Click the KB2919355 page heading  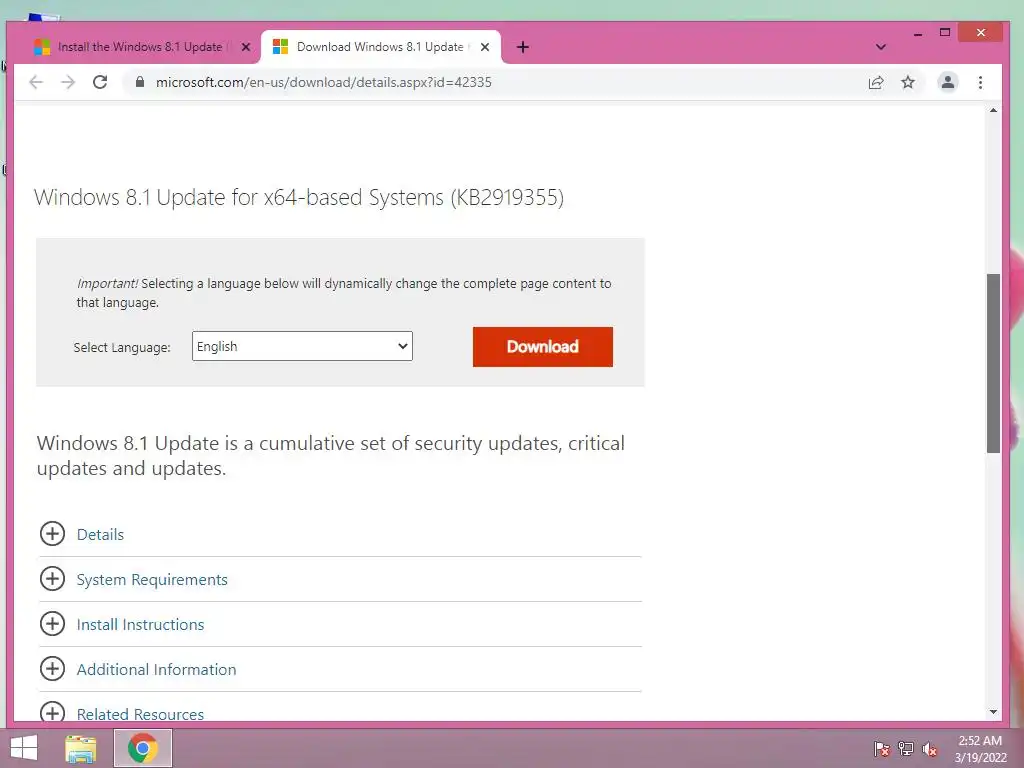click(x=299, y=197)
